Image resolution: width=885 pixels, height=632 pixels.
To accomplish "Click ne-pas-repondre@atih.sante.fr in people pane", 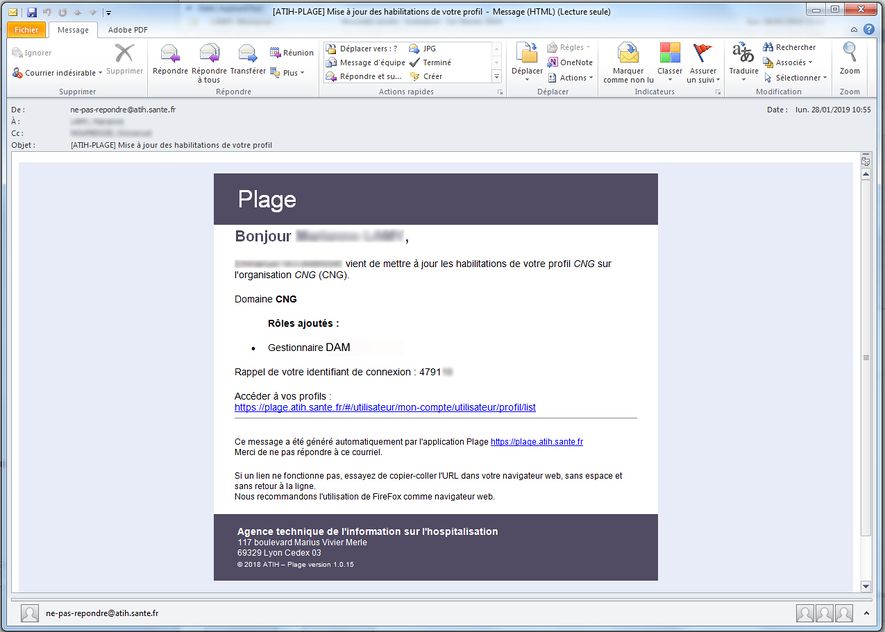I will [x=102, y=613].
